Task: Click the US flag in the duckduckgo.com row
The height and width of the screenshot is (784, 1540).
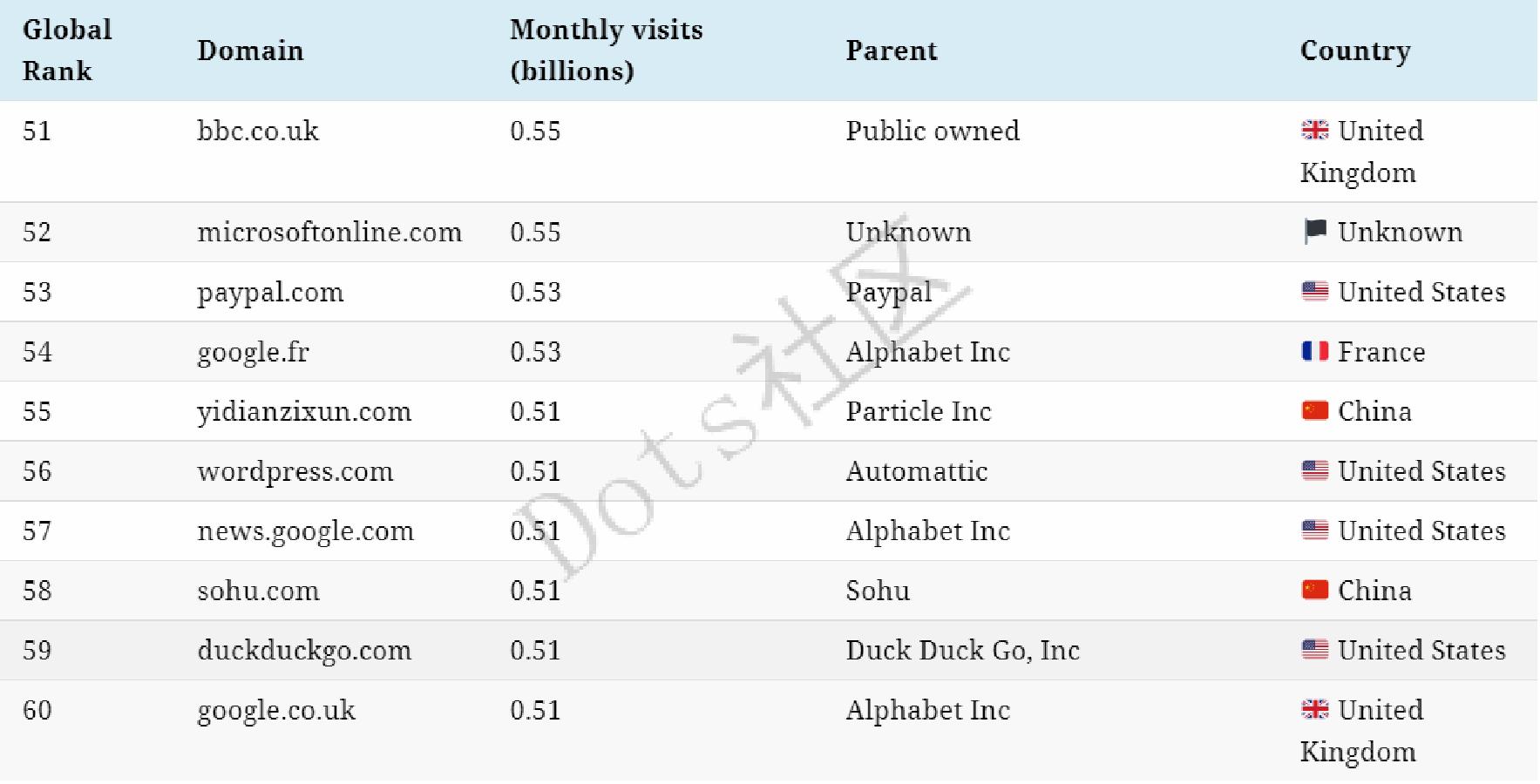Action: point(1314,650)
